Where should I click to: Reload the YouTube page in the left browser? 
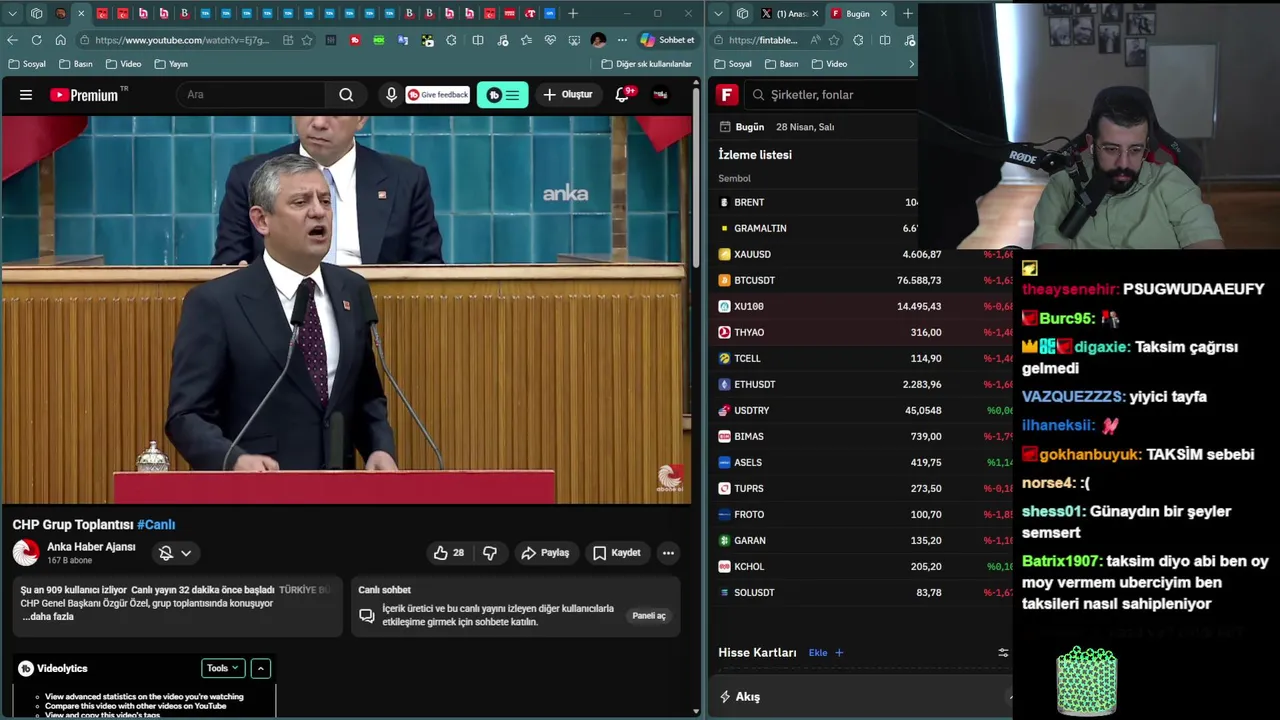click(36, 40)
